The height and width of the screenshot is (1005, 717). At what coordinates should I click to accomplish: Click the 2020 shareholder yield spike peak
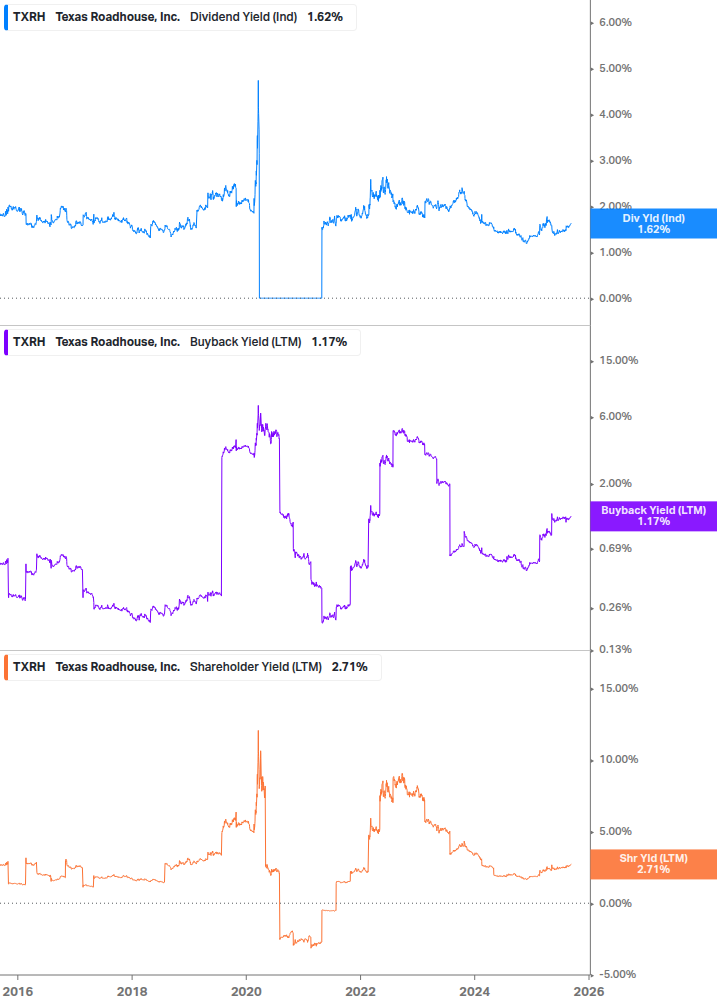(258, 731)
